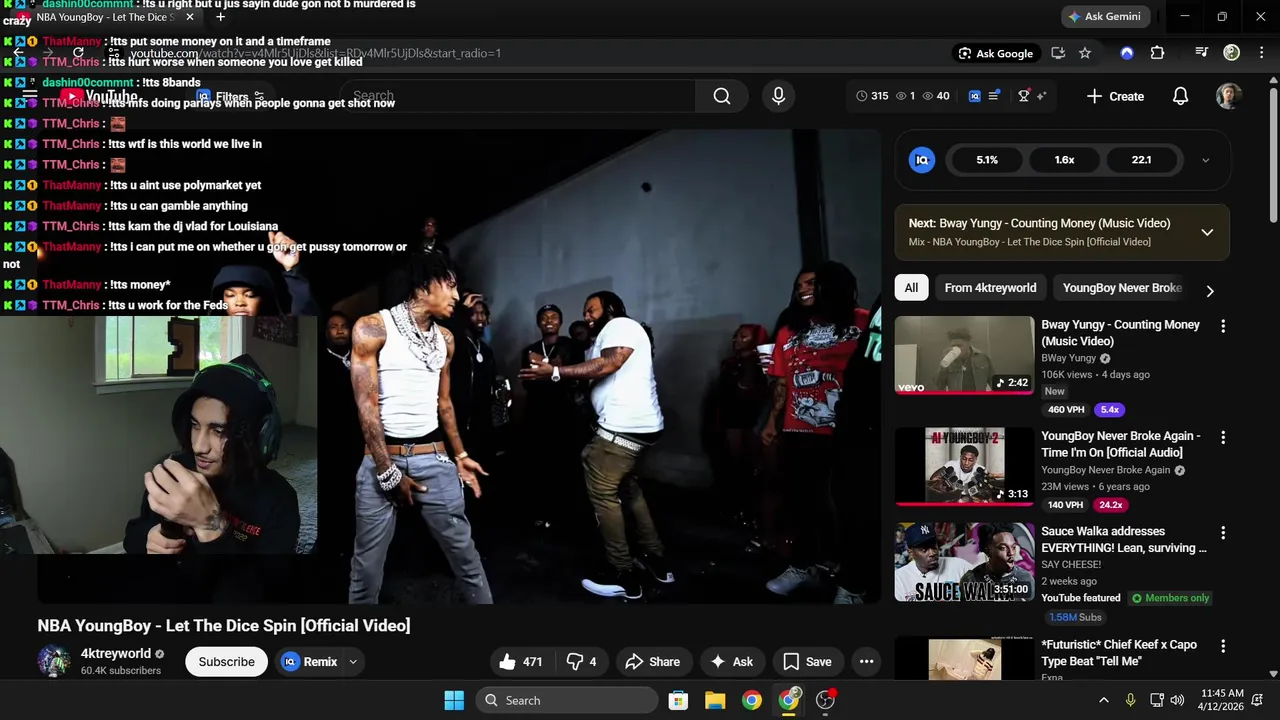The image size is (1280, 720).
Task: Open more actions ellipsis under the video
Action: tap(866, 661)
